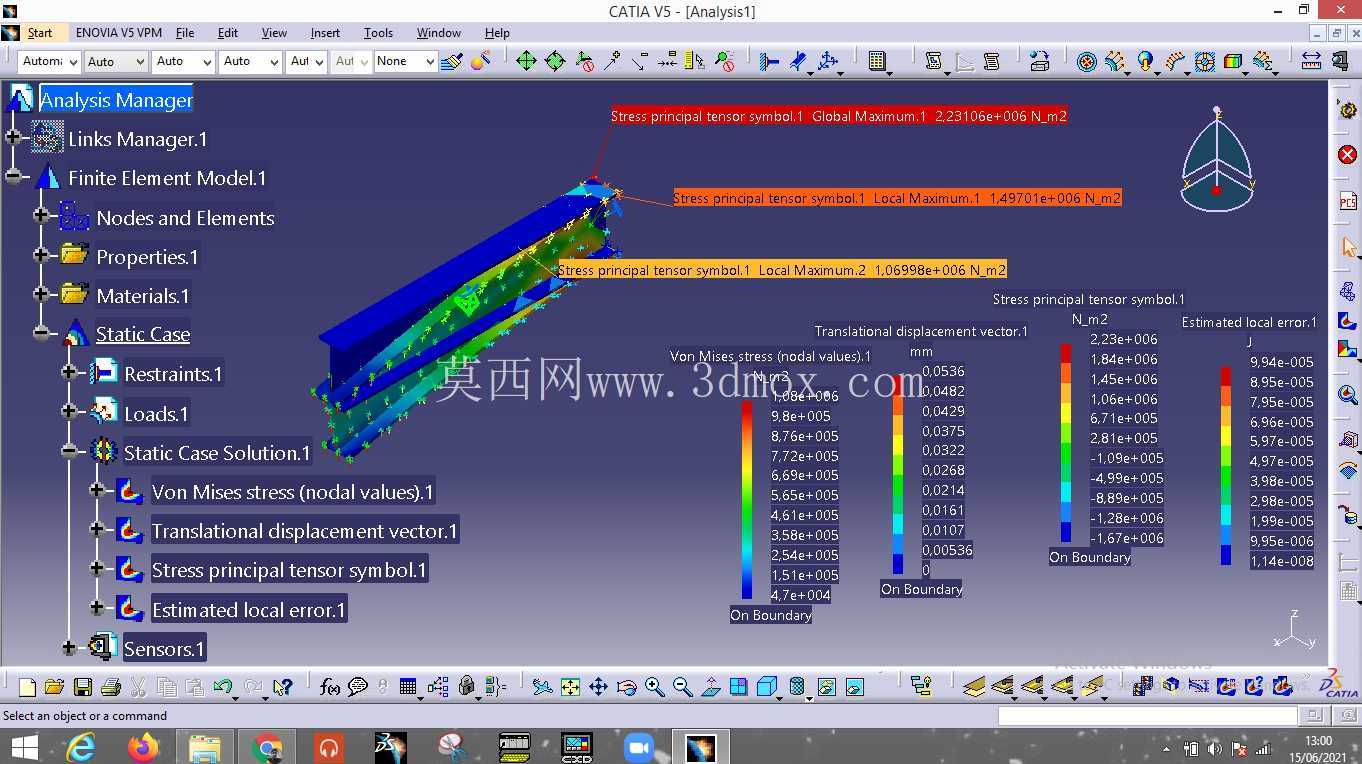Screen dimensions: 1362x764
Task: Click the Von Mises Stress image icon
Action: point(1347,322)
